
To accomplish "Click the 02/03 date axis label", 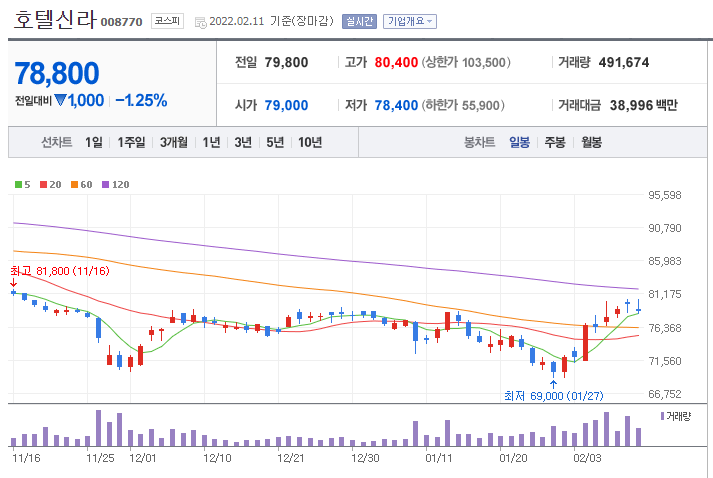I will pyautogui.click(x=587, y=458).
